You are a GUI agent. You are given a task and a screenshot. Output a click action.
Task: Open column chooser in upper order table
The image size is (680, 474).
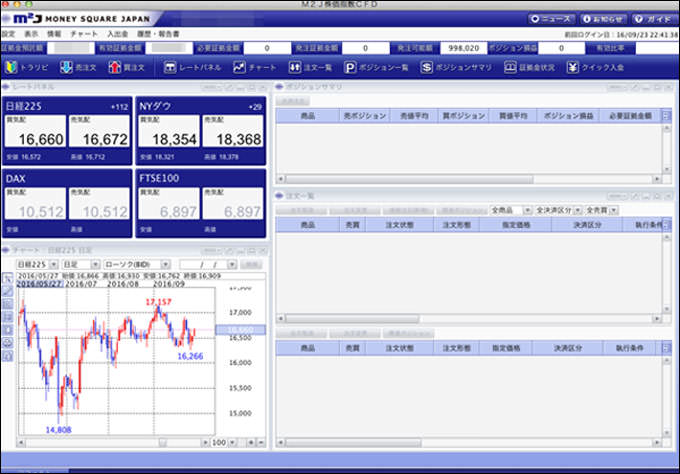pos(667,225)
